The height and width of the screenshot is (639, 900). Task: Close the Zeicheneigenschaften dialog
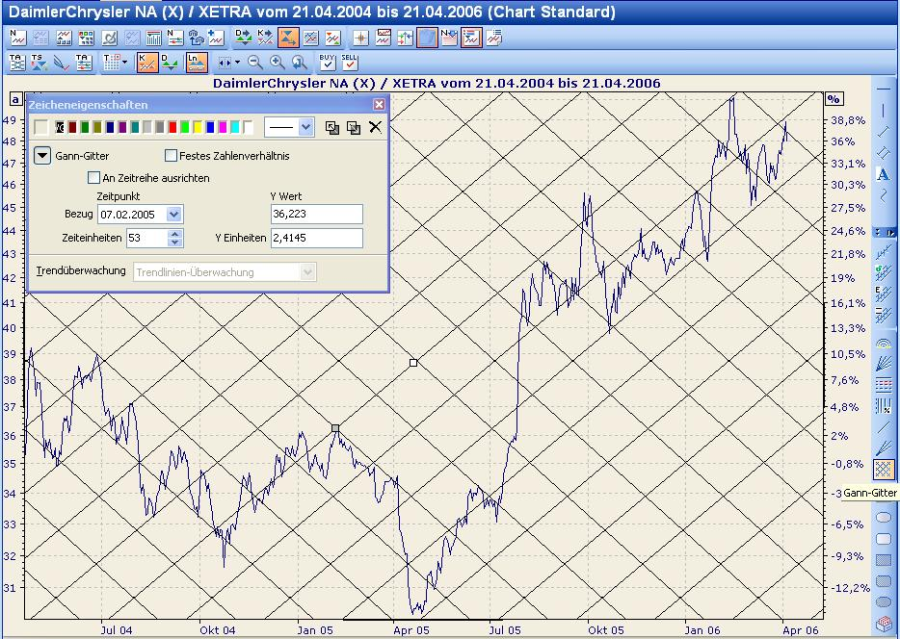(379, 104)
